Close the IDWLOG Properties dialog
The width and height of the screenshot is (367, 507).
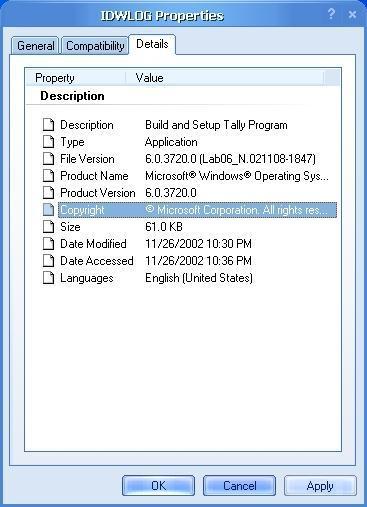click(352, 14)
